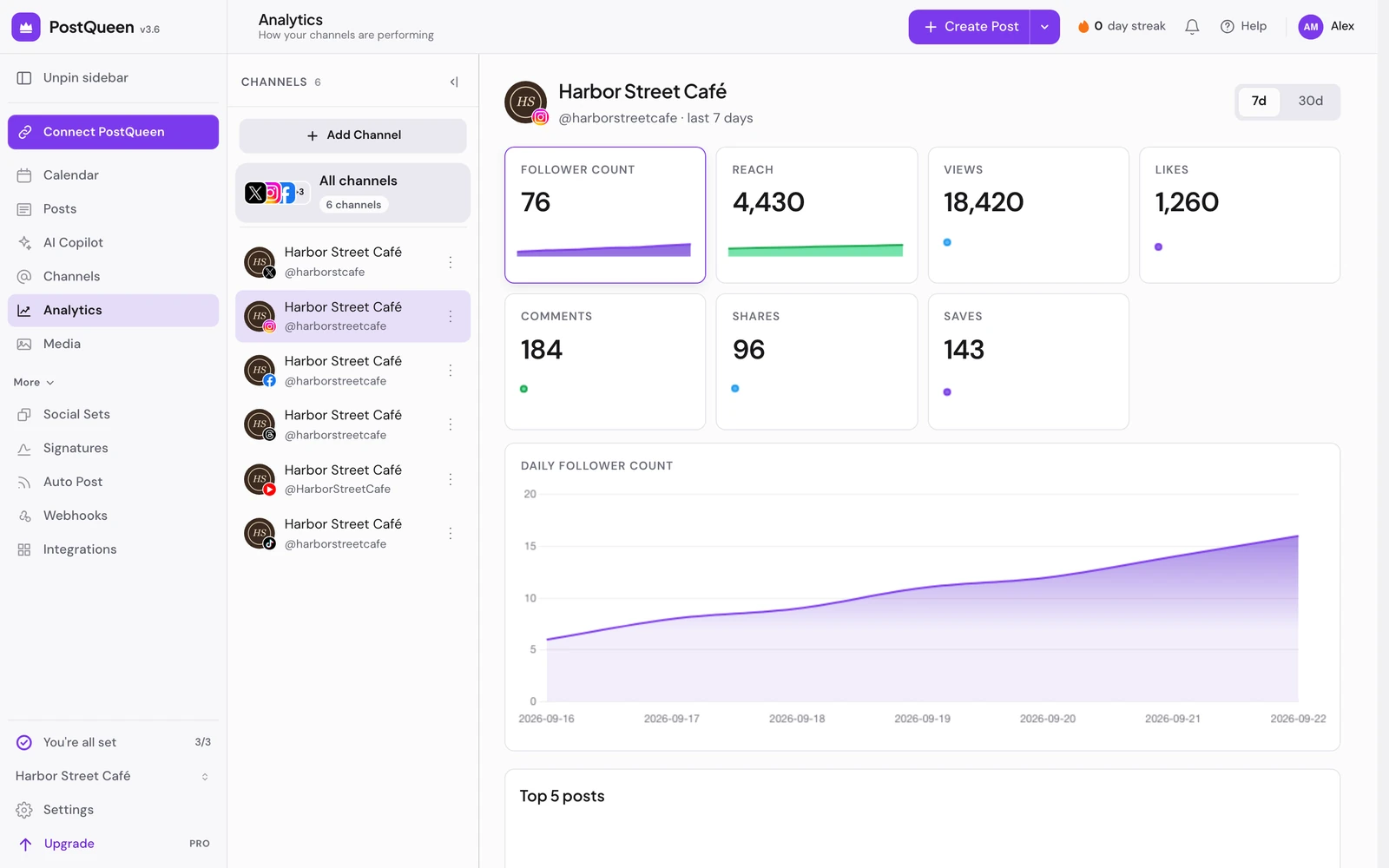This screenshot has width=1389, height=868.
Task: Click the streak flame icon
Action: coord(1083,27)
